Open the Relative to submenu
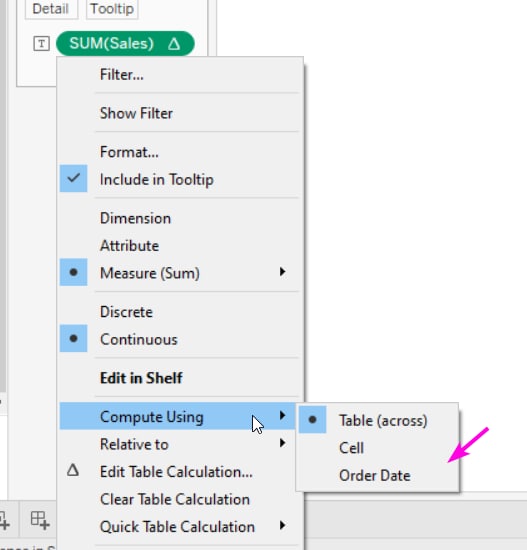Viewport: 527px width, 550px height. (x=179, y=444)
